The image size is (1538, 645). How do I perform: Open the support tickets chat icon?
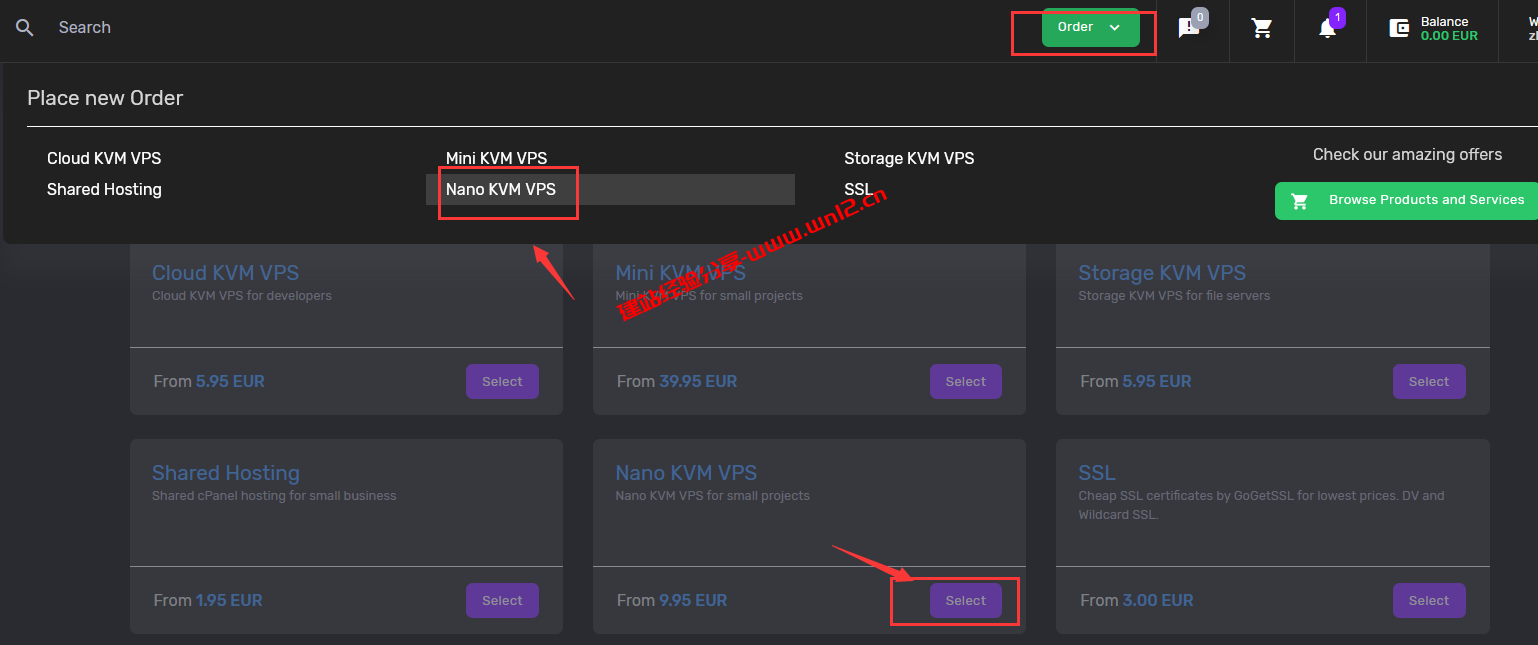1189,28
